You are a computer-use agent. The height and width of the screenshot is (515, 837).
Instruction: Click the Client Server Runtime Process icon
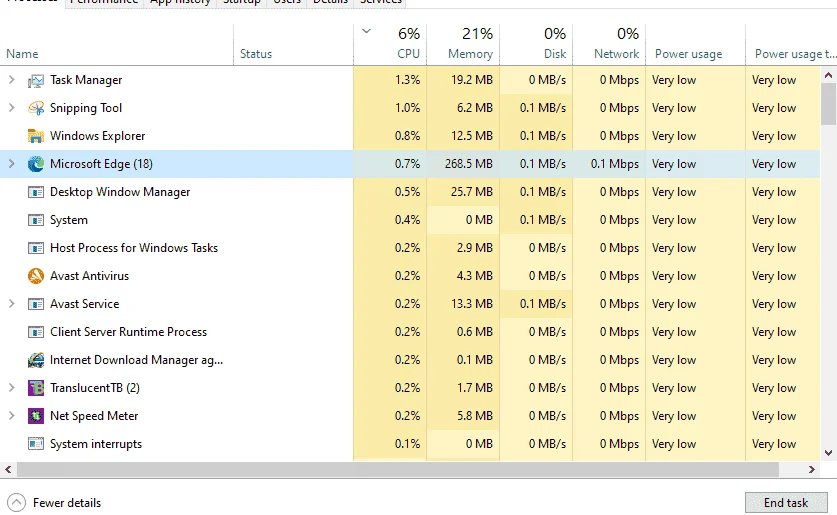[x=36, y=332]
